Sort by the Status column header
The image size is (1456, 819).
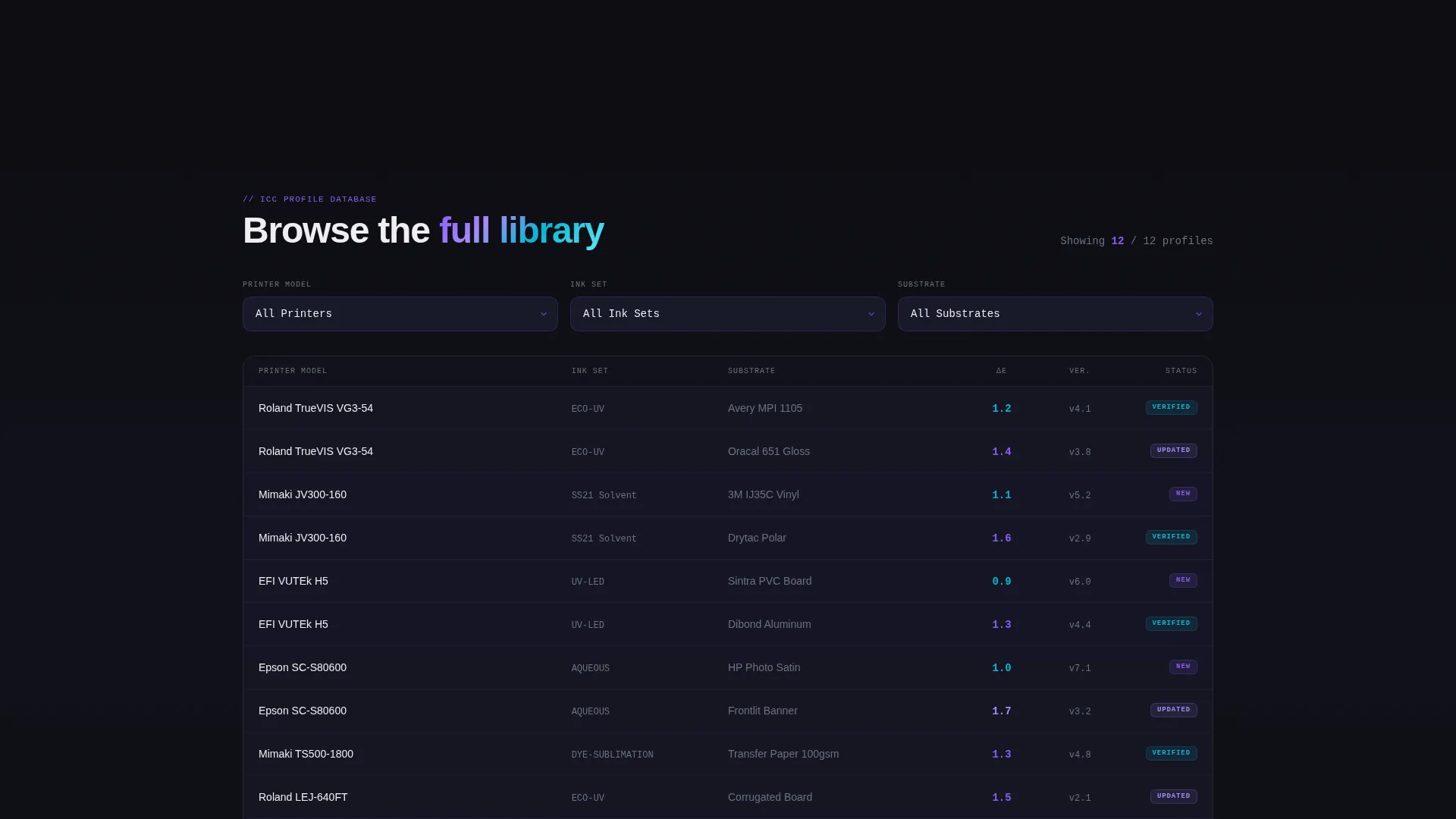[1181, 371]
